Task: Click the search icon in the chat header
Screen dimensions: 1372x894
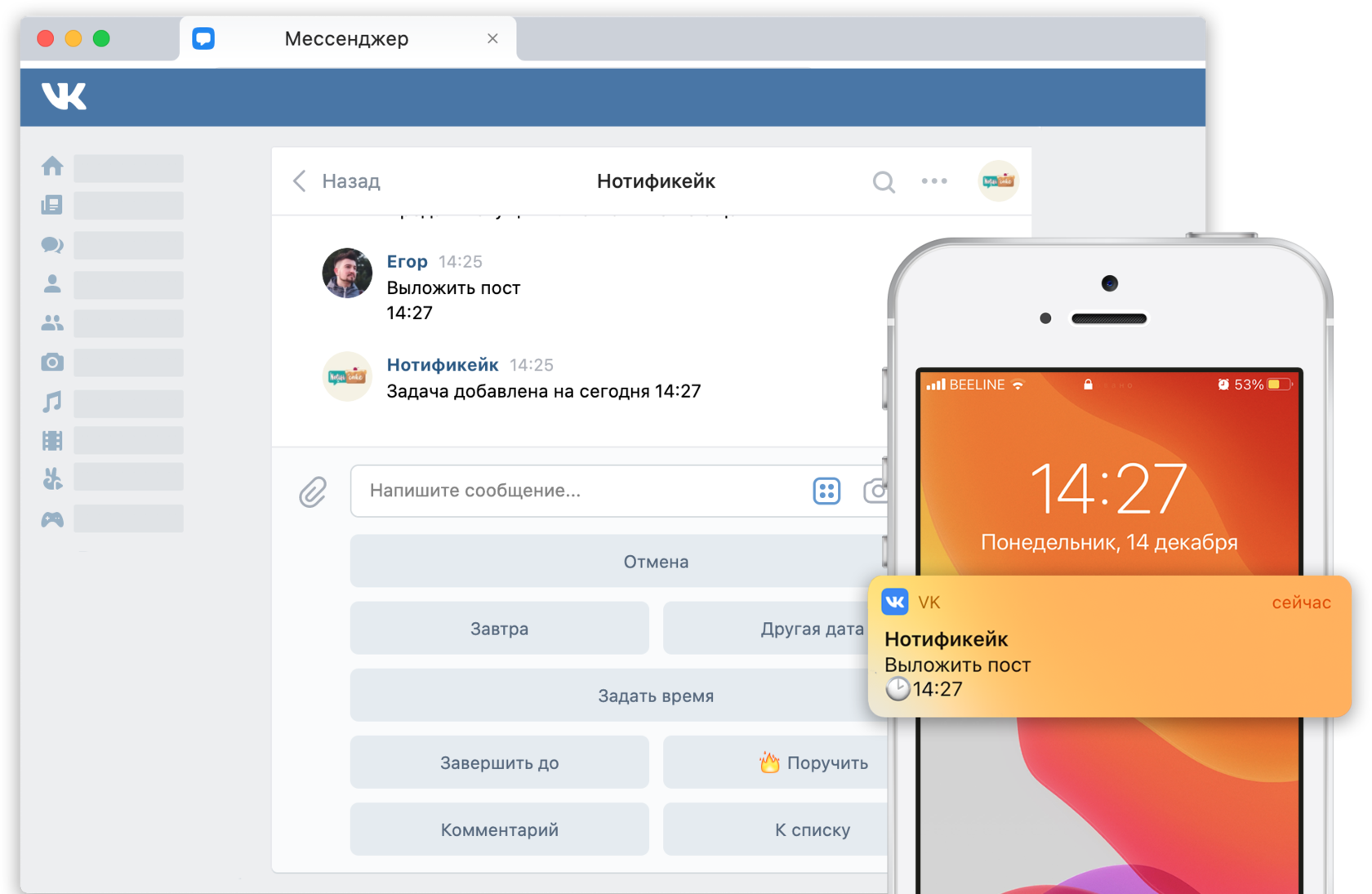Action: pyautogui.click(x=884, y=181)
